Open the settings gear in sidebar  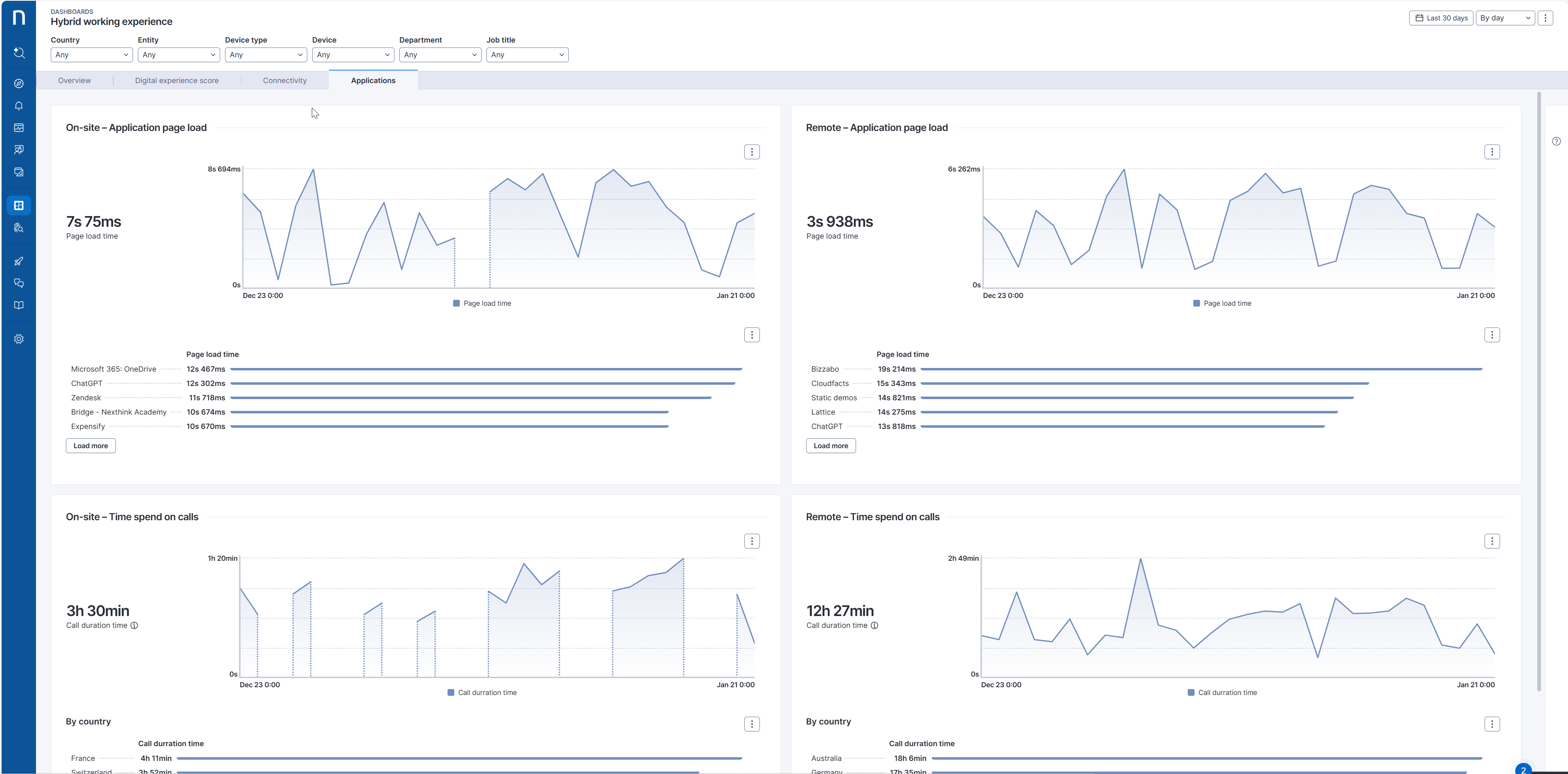click(19, 339)
